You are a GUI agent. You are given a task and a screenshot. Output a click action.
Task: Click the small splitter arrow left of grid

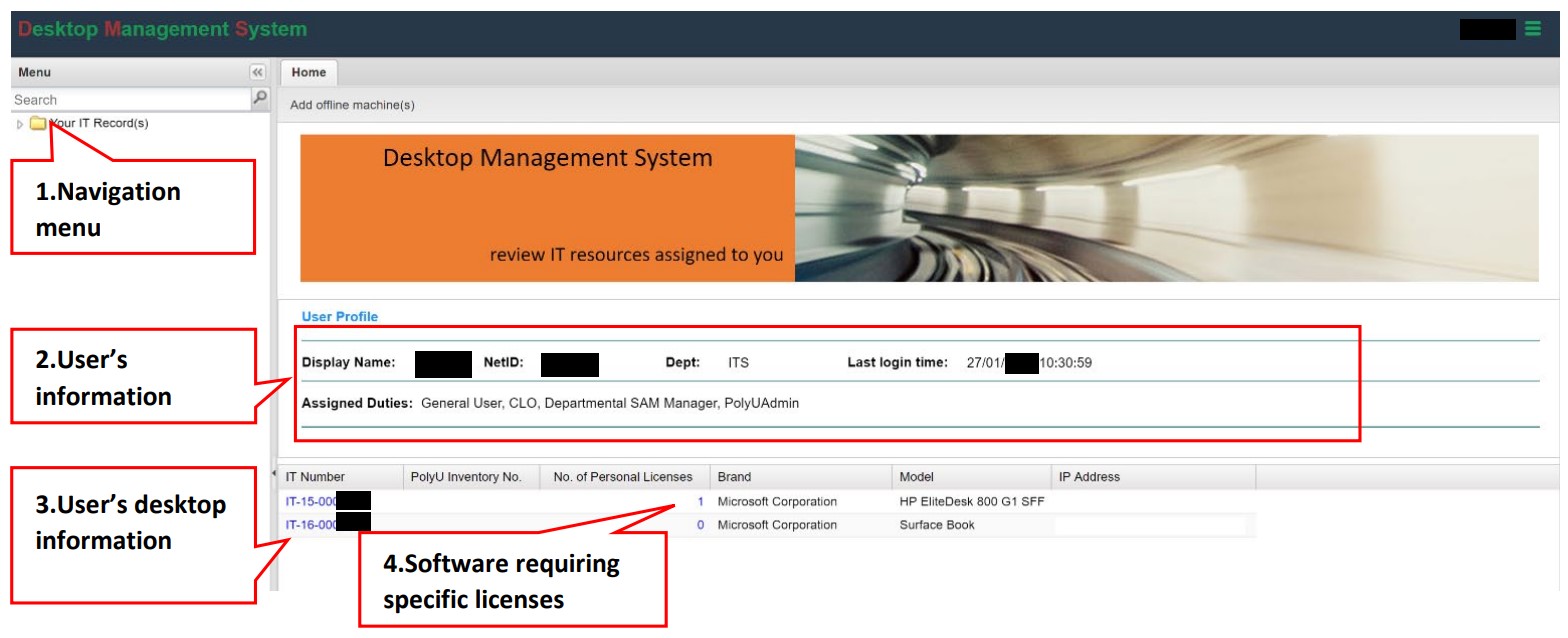pos(275,473)
